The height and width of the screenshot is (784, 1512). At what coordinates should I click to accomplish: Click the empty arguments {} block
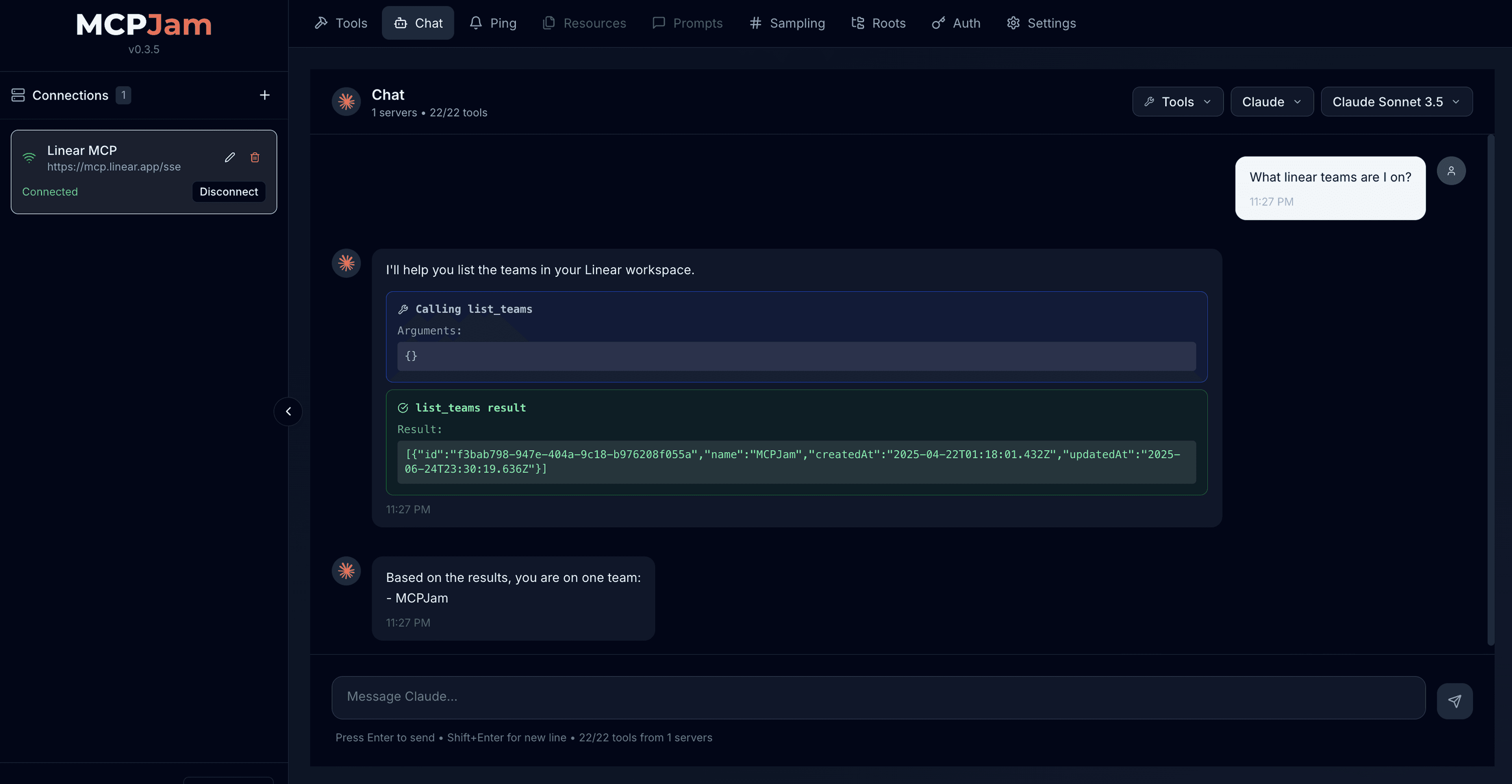click(796, 356)
